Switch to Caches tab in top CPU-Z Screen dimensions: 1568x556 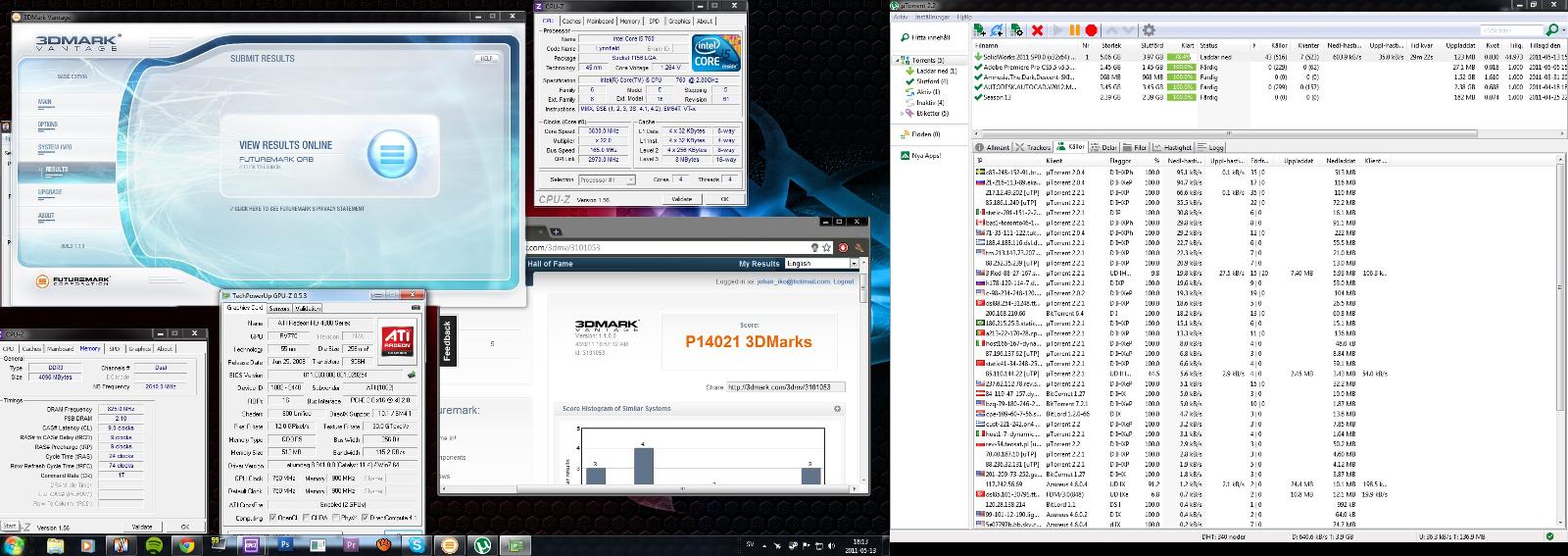(571, 21)
